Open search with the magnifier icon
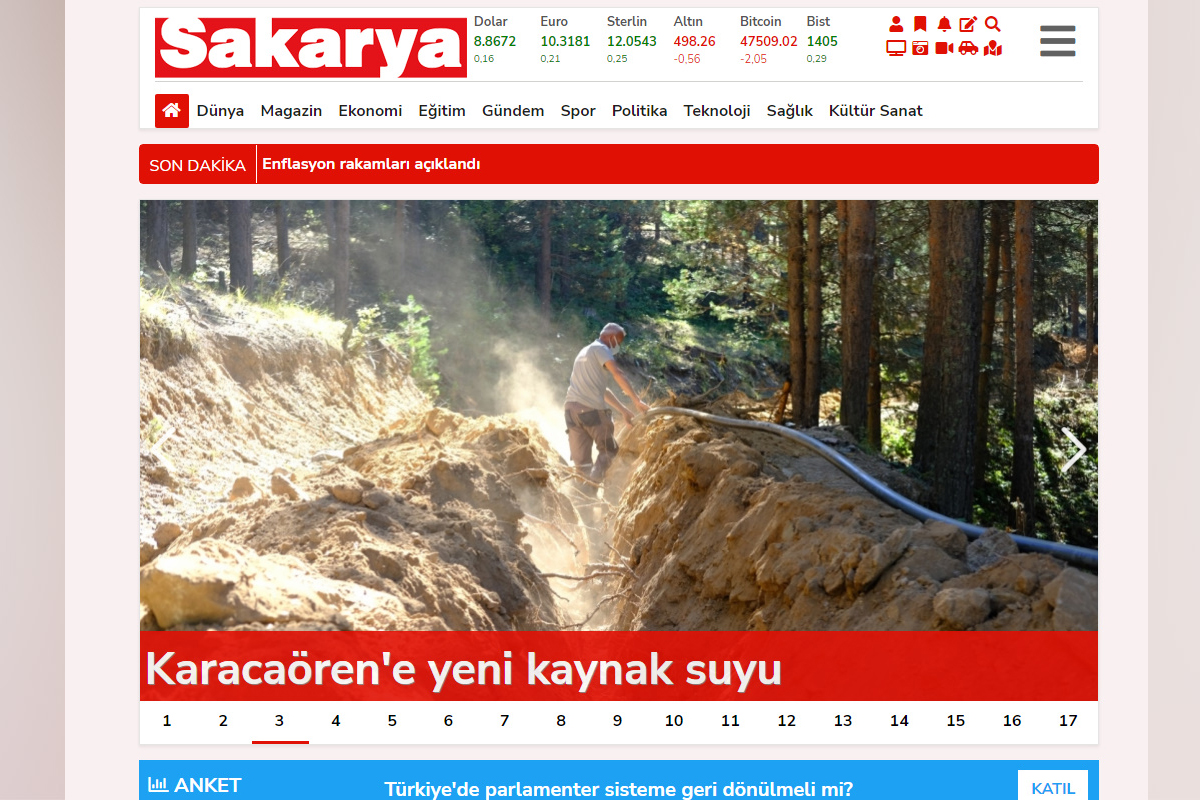This screenshot has width=1200, height=800. [992, 24]
